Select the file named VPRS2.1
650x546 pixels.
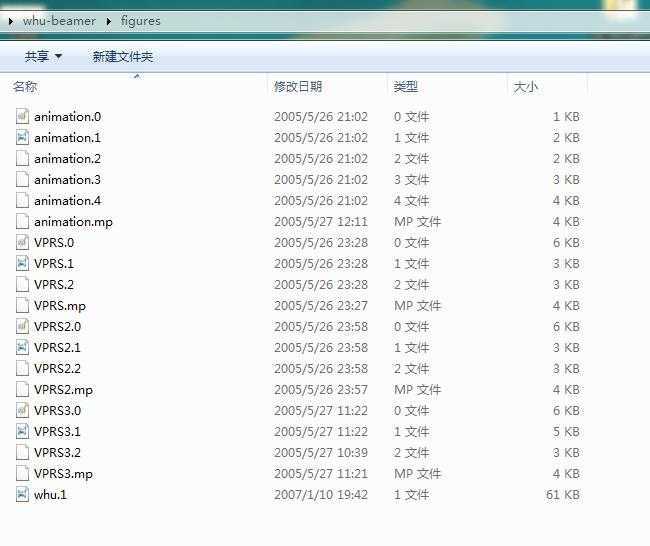tap(58, 347)
